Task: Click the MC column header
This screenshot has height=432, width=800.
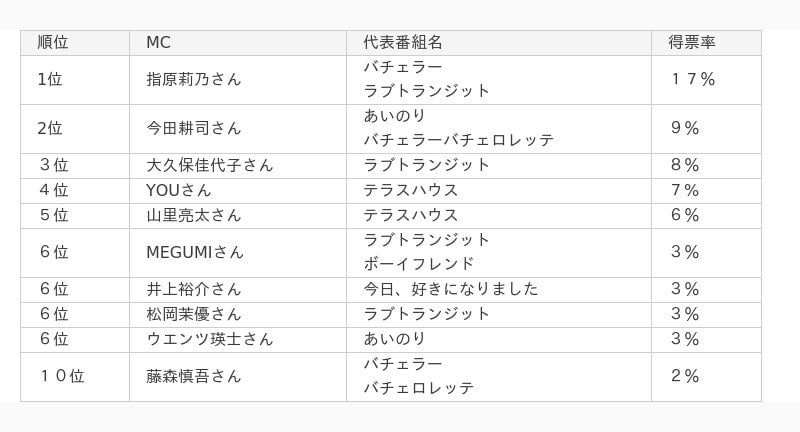Action: 238,43
